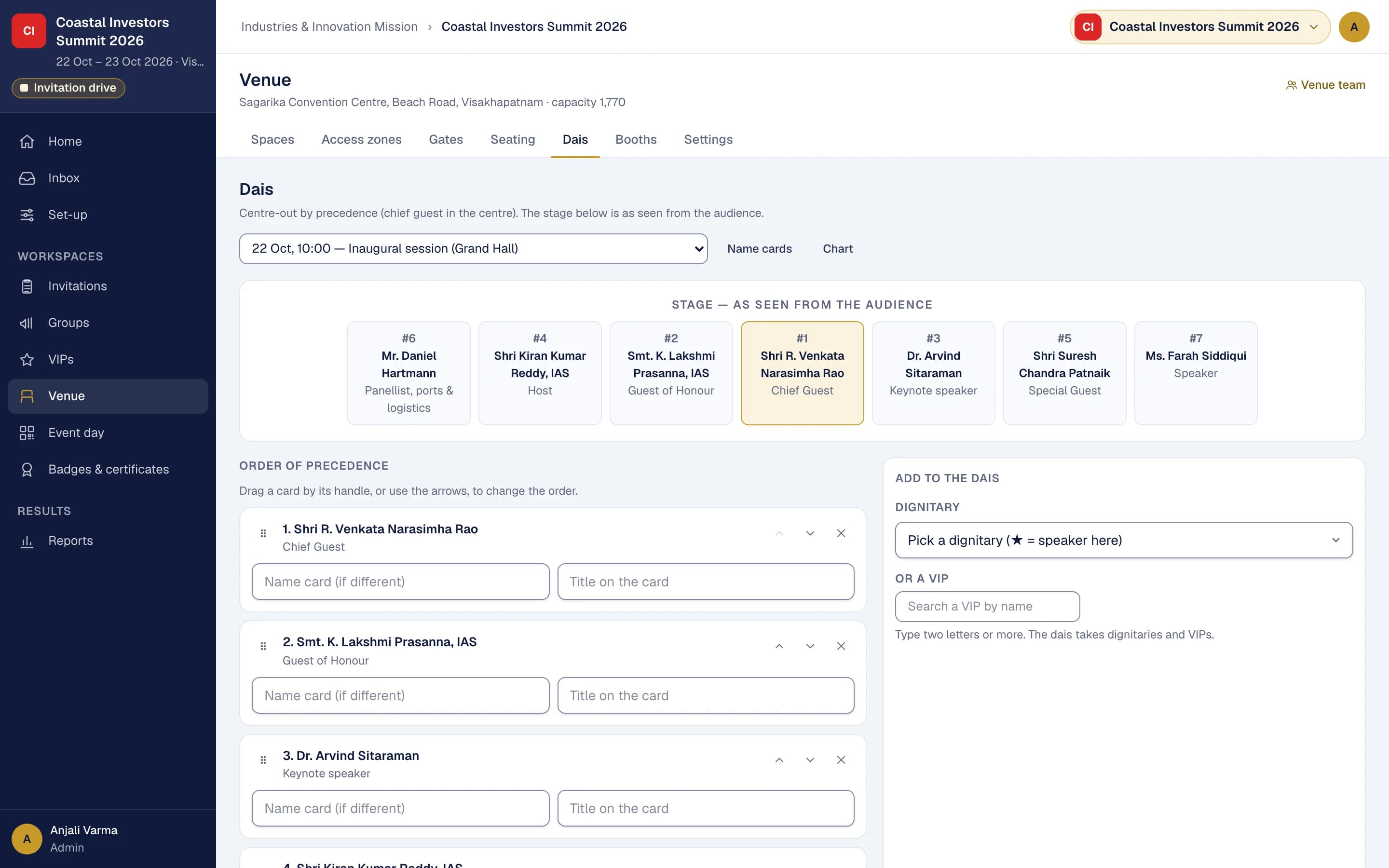Open the Invitations workspace
This screenshot has height=868, width=1389.
[x=108, y=286]
